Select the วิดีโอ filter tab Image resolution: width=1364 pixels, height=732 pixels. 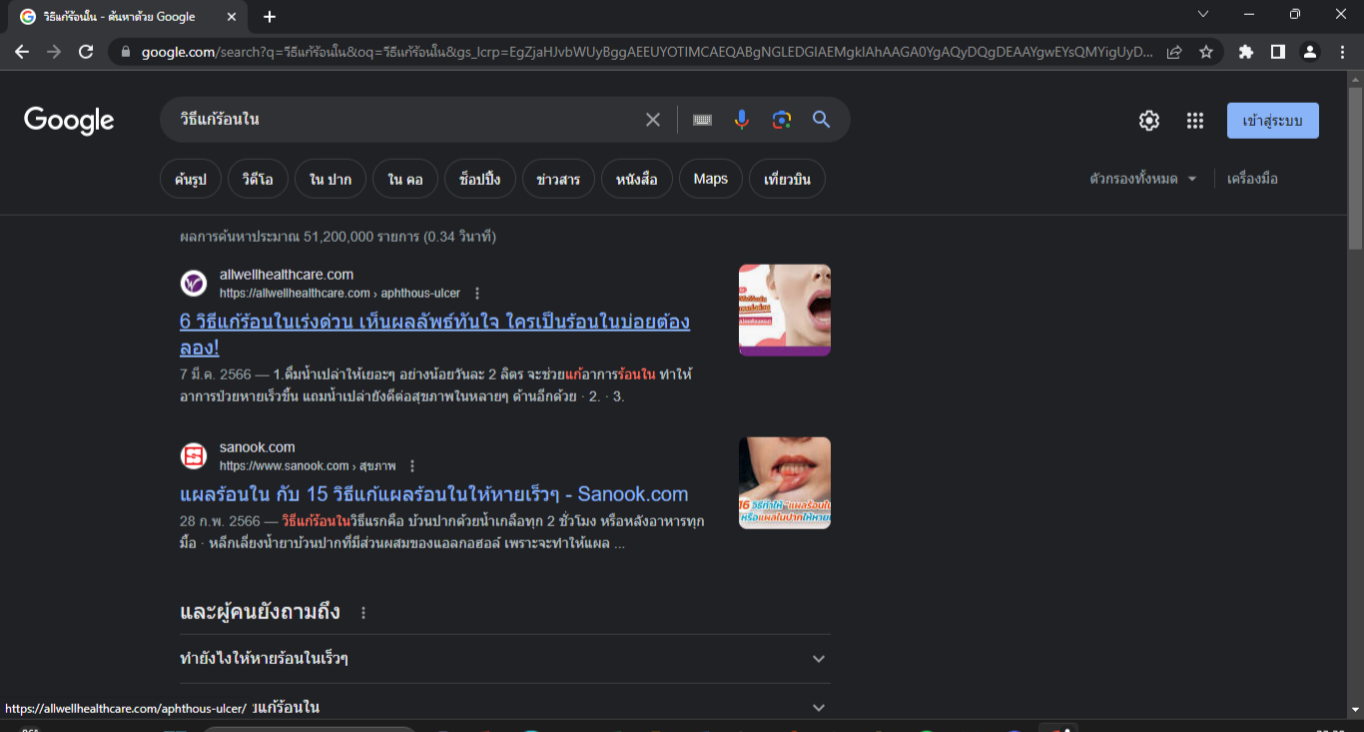click(x=258, y=179)
